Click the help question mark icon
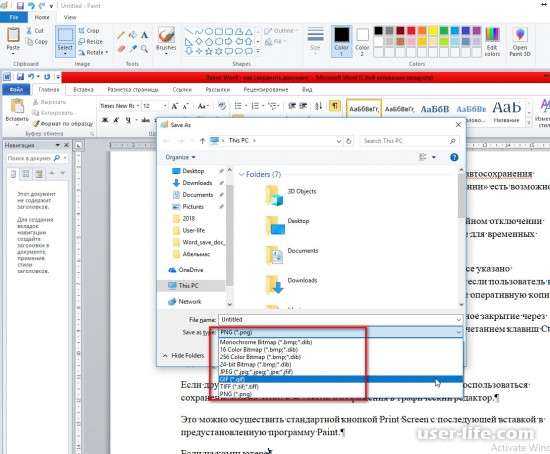 [x=454, y=157]
